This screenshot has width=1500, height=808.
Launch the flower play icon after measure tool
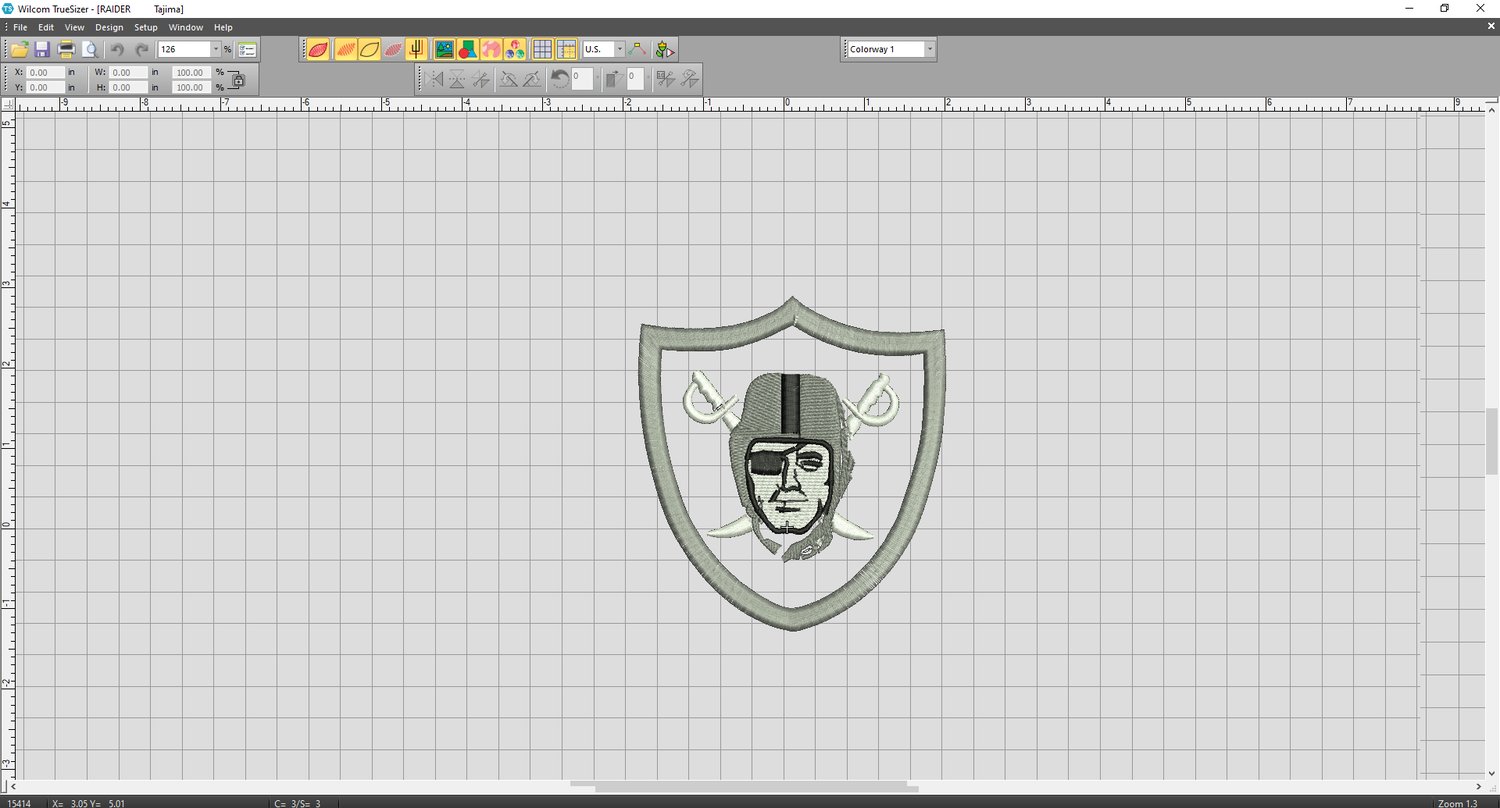point(665,49)
